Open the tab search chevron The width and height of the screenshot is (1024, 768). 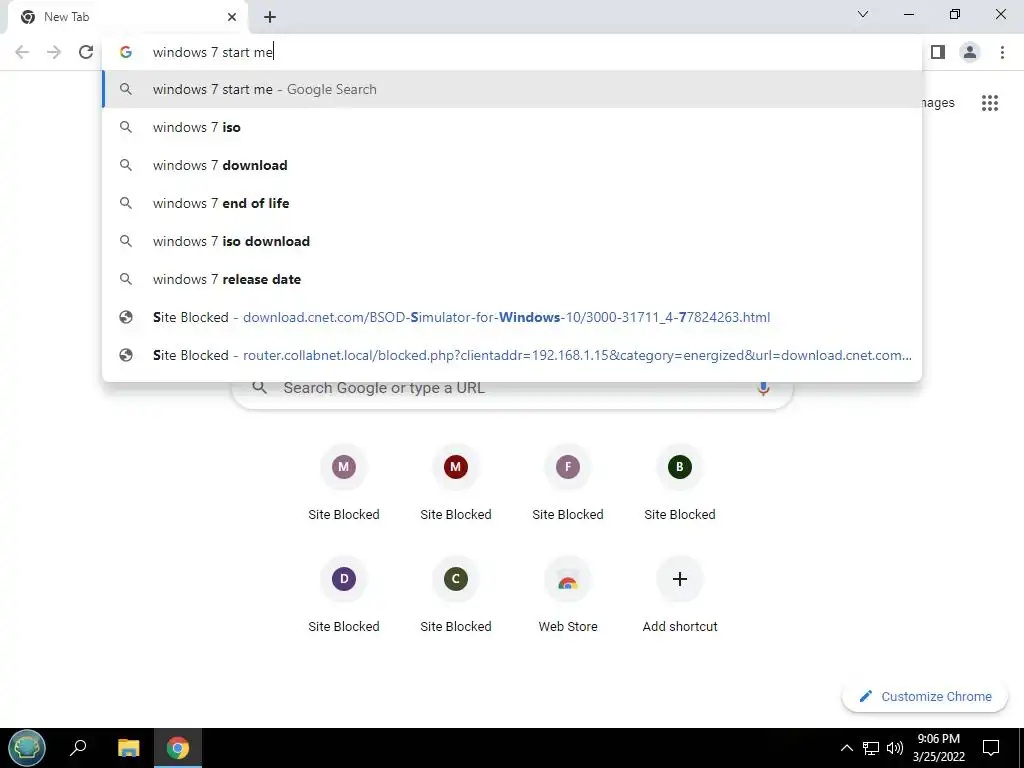[863, 14]
